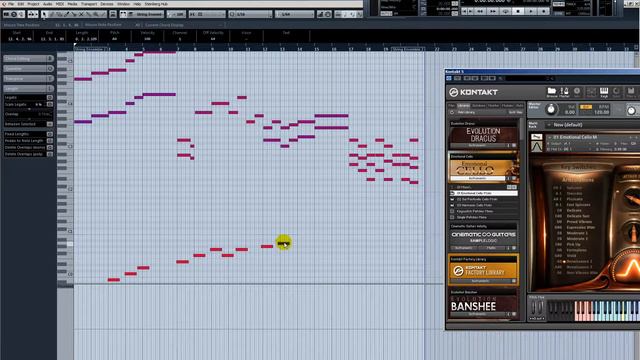640x360 pixels.
Task: Click the transport Stop button
Action: [x=518, y=11]
